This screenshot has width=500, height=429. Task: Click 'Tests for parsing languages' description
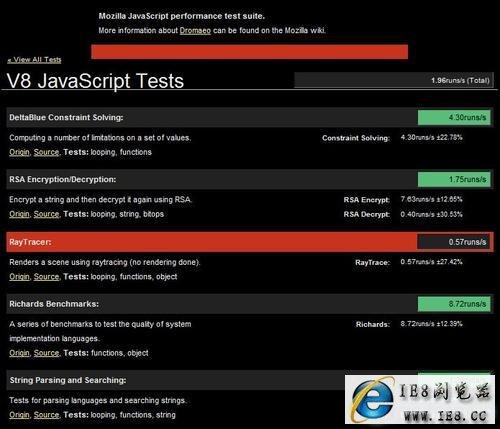(98, 400)
